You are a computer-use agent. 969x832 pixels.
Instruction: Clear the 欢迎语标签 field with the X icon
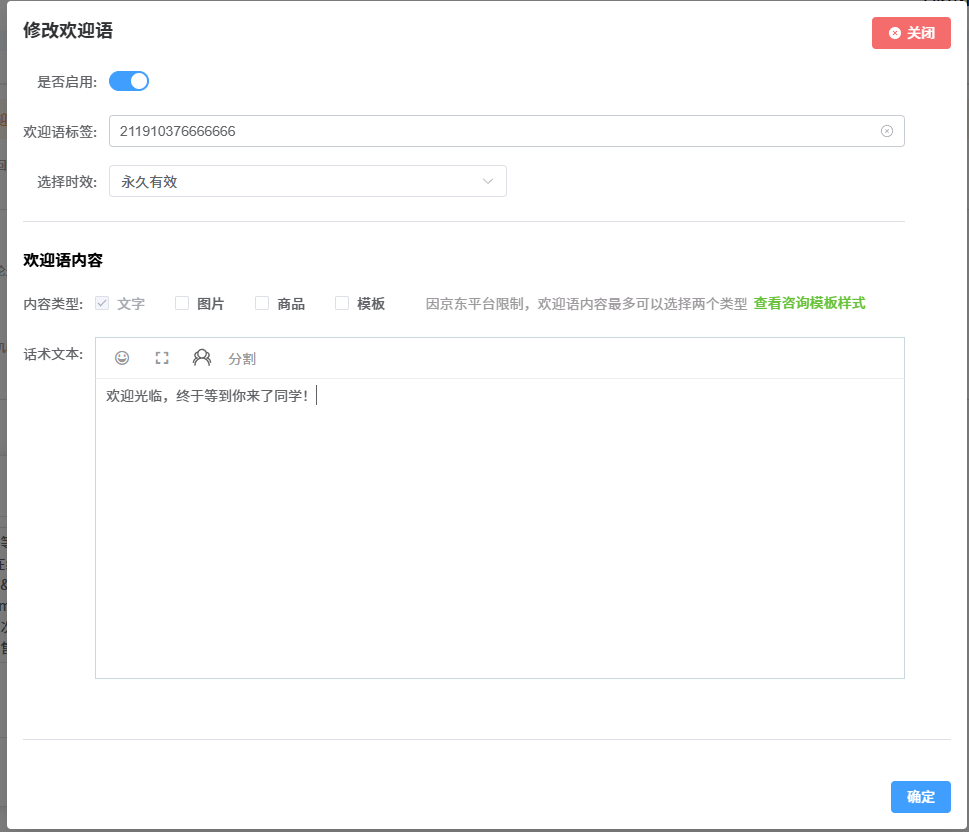(887, 131)
